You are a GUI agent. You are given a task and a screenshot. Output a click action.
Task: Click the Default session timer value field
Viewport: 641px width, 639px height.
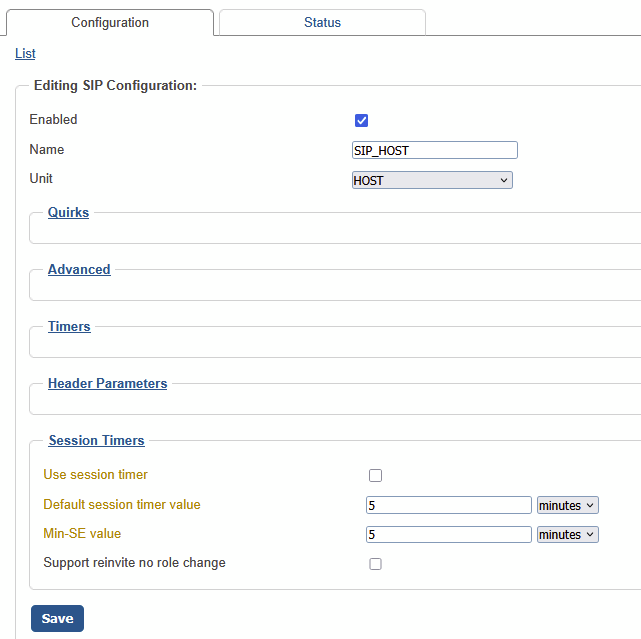(449, 505)
